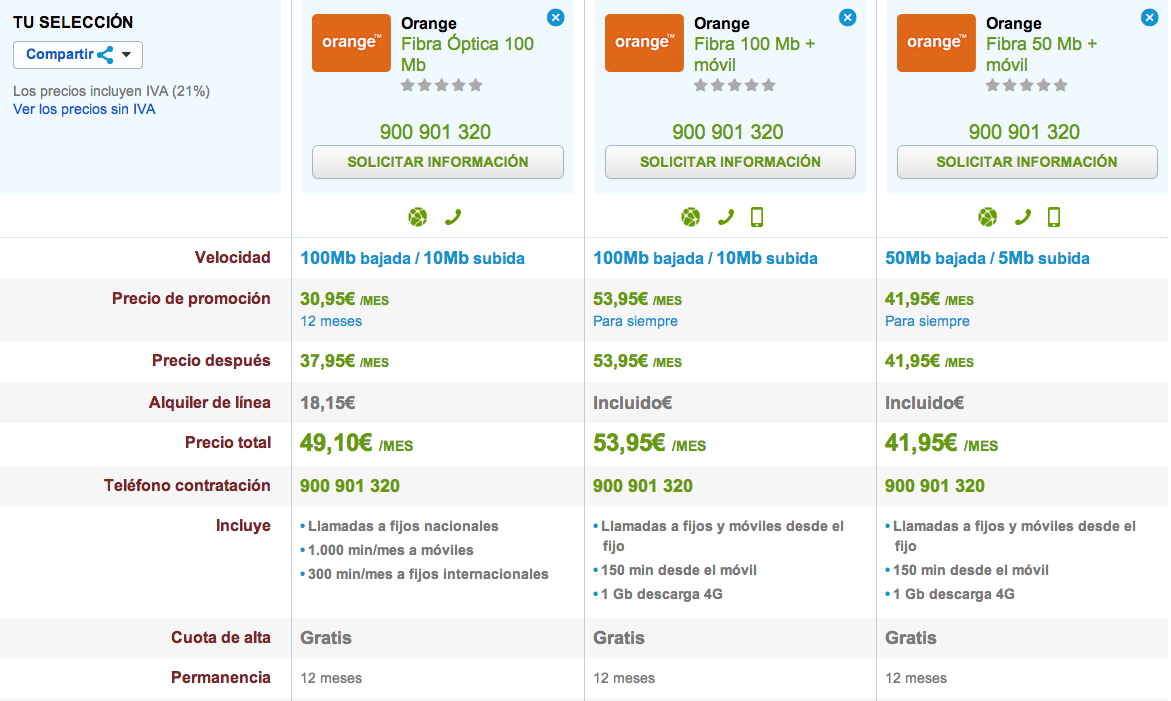The width and height of the screenshot is (1171, 701).
Task: Click the 49,10€ total price
Action: tap(356, 443)
